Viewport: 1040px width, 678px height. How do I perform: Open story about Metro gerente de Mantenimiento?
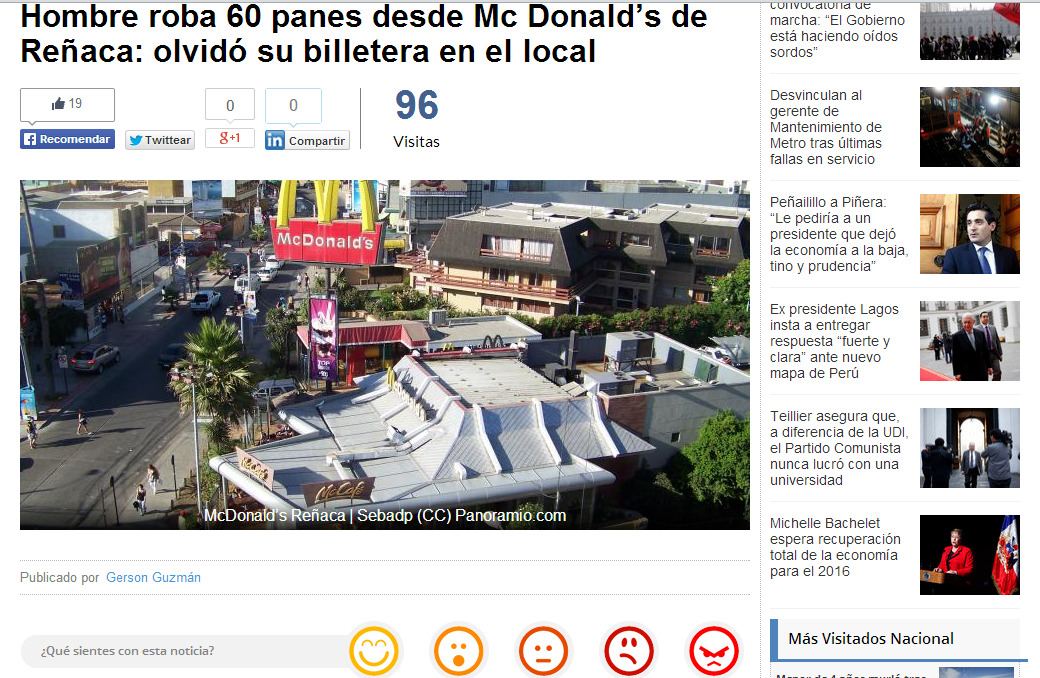pyautogui.click(x=826, y=127)
